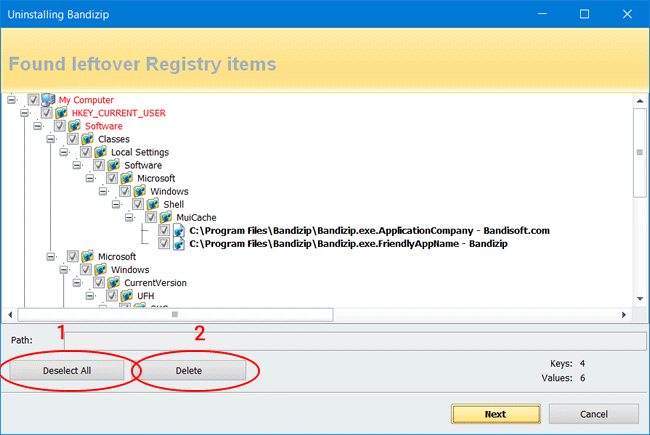Toggle checkbox for the UFH key
The height and width of the screenshot is (435, 650).
113,296
